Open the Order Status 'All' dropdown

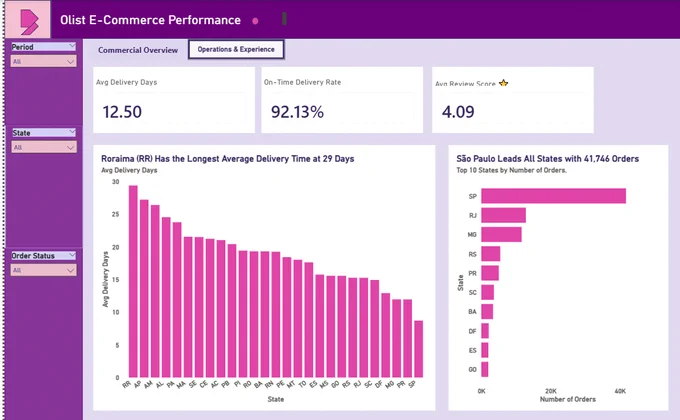(x=44, y=270)
